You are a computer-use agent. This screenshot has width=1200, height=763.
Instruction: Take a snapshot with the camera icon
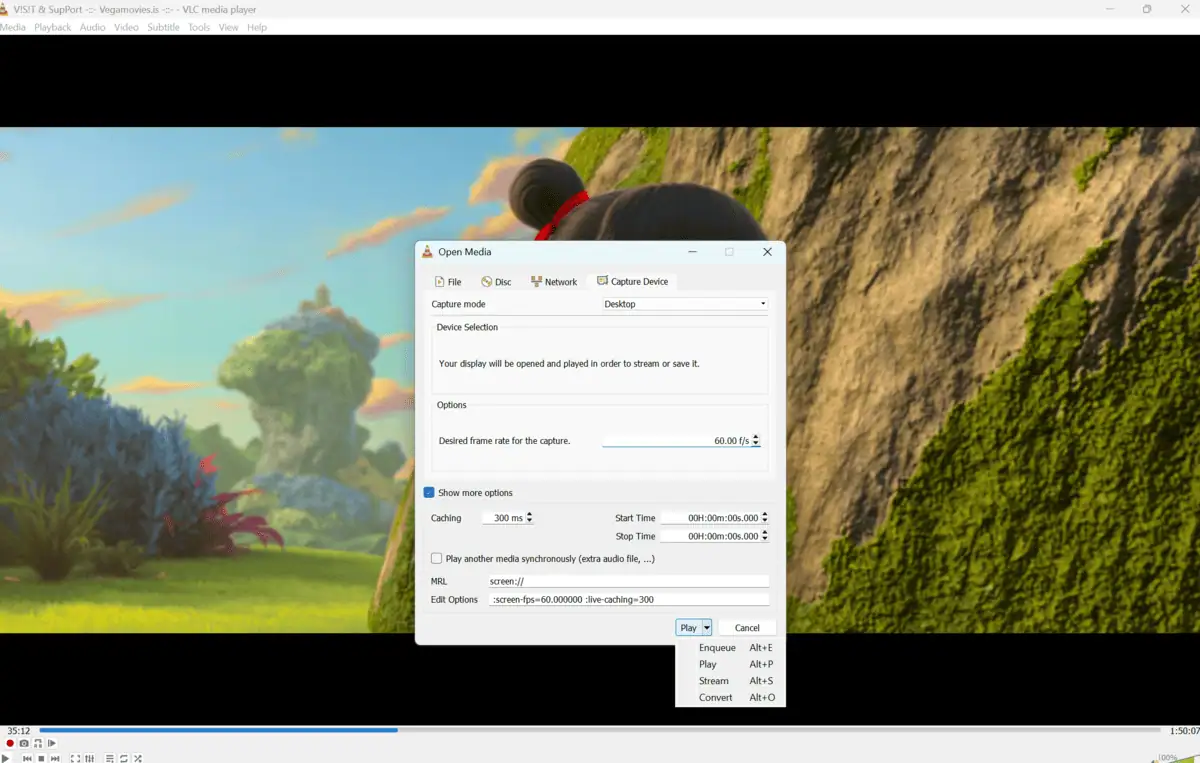pyautogui.click(x=24, y=744)
